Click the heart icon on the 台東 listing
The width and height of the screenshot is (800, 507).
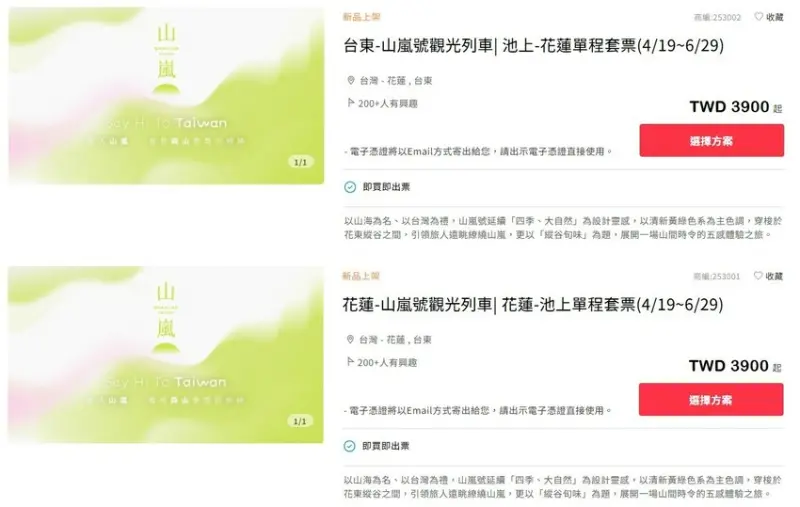pyautogui.click(x=759, y=17)
